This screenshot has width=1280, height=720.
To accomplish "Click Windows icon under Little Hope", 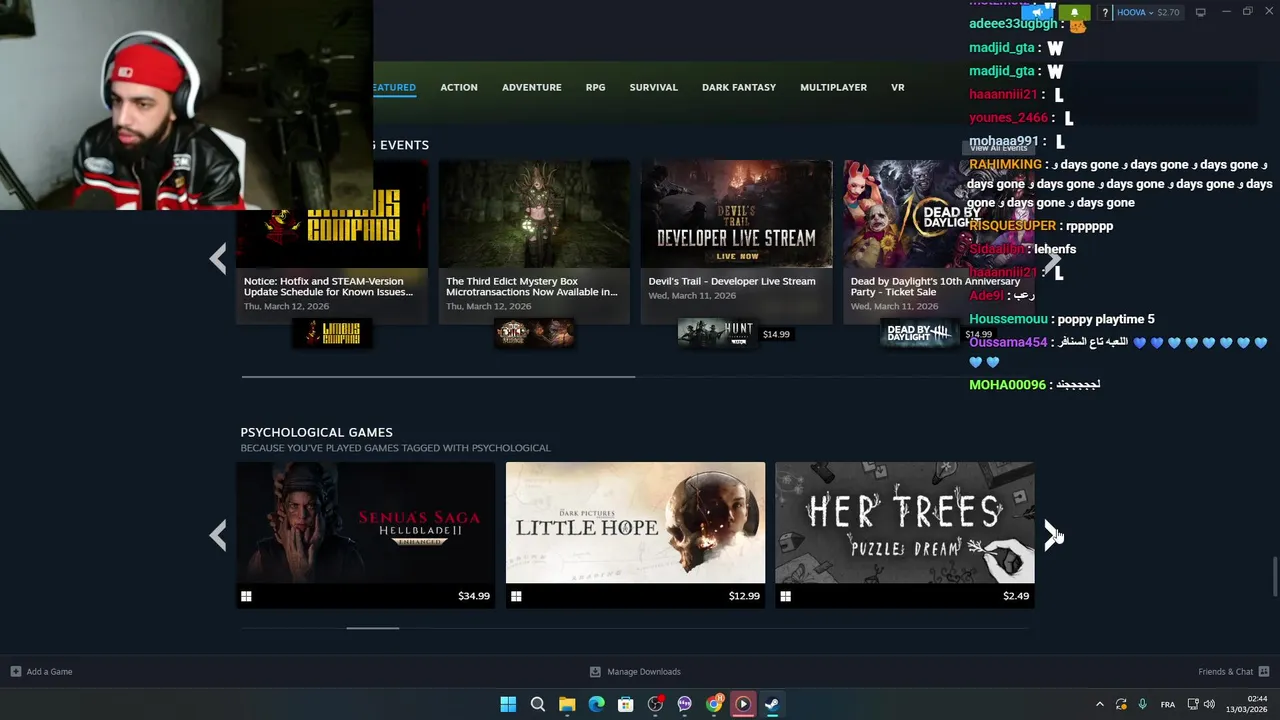I will click(516, 596).
